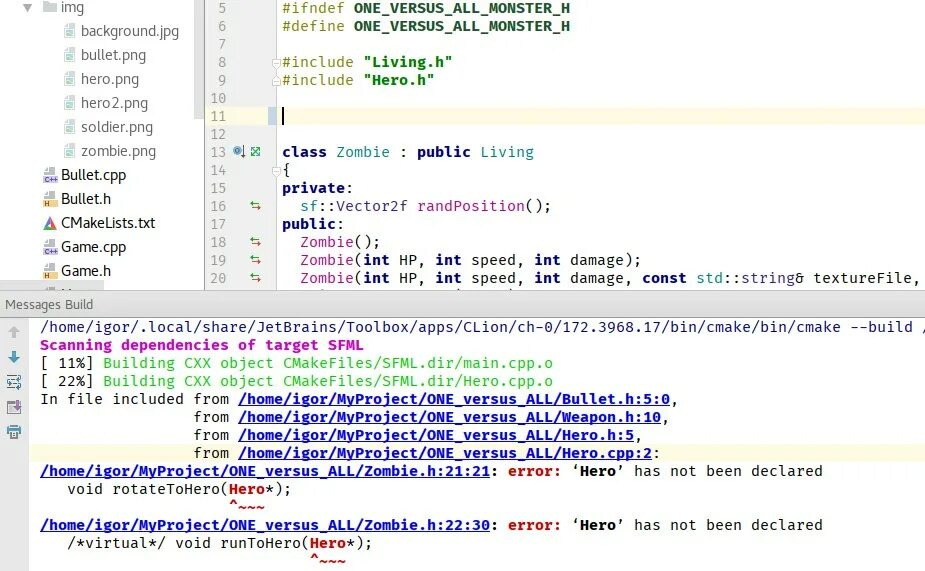The height and width of the screenshot is (571, 925).
Task: Click definition navigation gutter icon on line 16
Action: point(255,206)
